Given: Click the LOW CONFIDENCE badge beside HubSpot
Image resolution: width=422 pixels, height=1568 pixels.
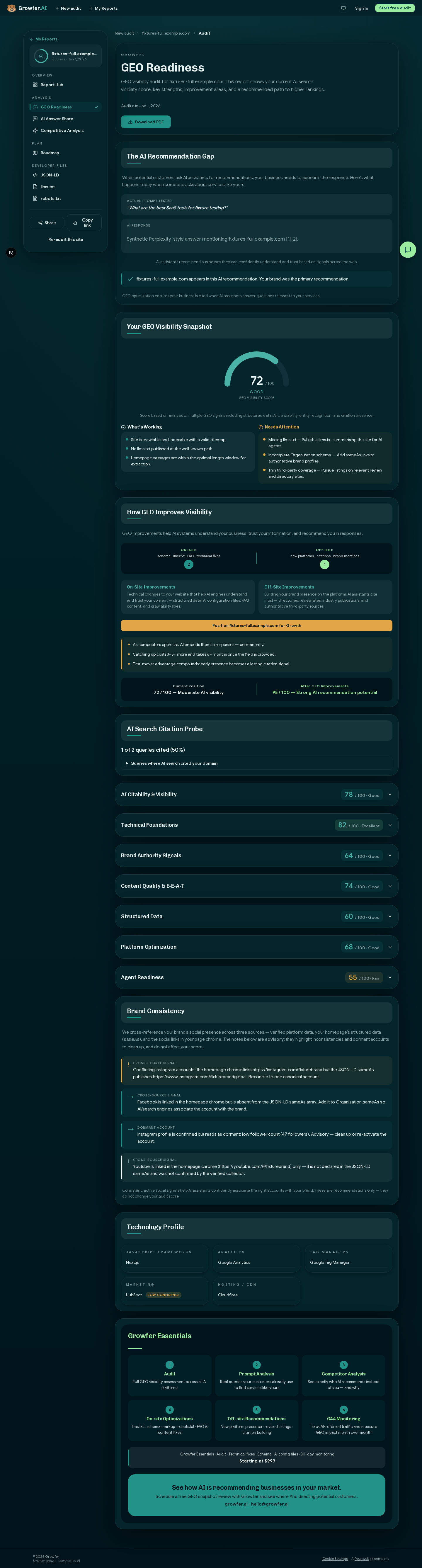Looking at the screenshot, I should (164, 1295).
